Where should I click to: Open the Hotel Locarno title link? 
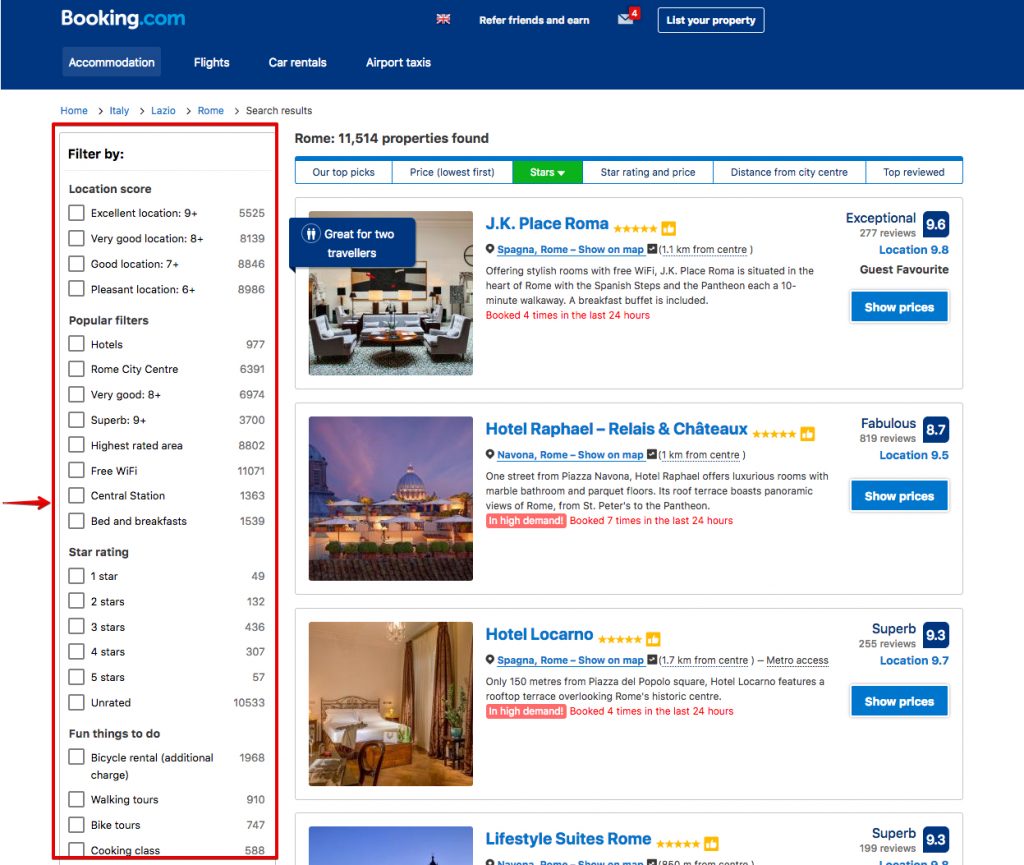[x=539, y=634]
